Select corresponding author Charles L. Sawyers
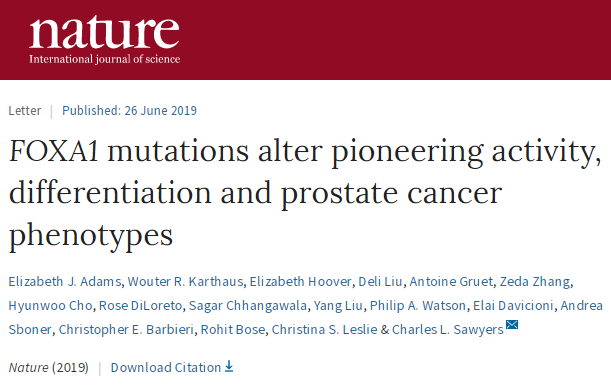Screen dimensions: 611x386 tap(448, 330)
